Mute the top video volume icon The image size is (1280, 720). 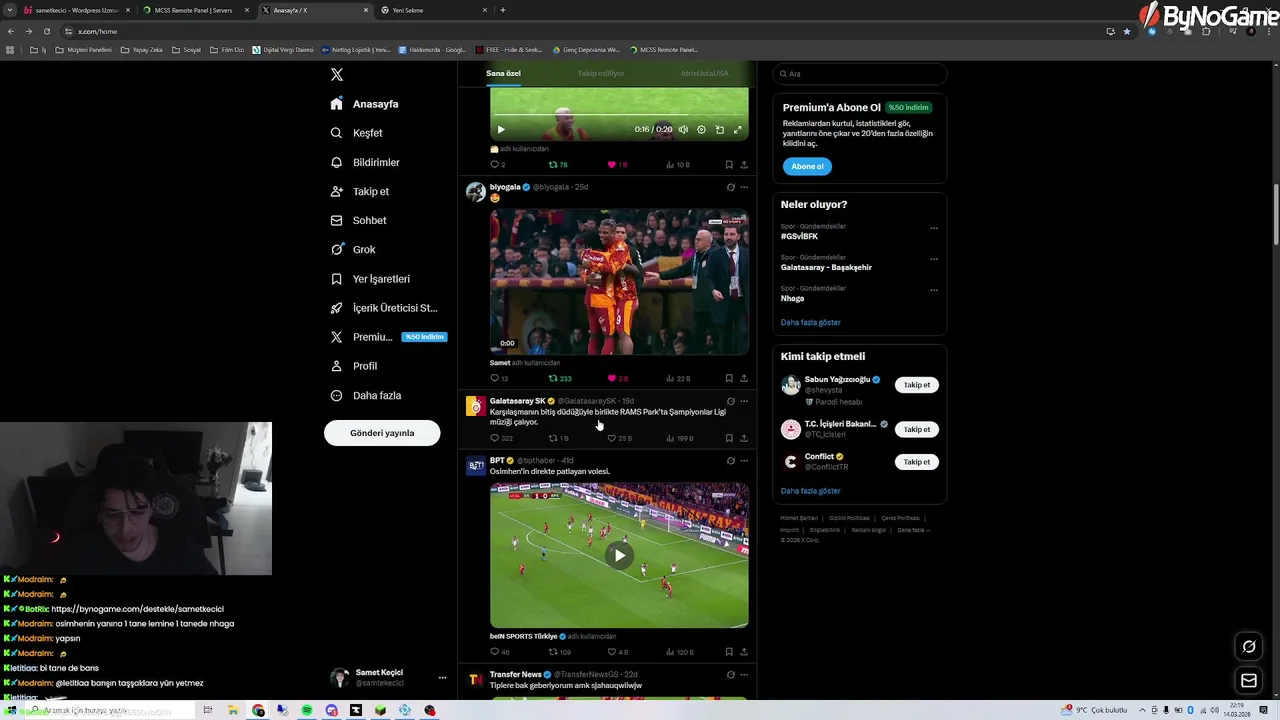(x=683, y=129)
